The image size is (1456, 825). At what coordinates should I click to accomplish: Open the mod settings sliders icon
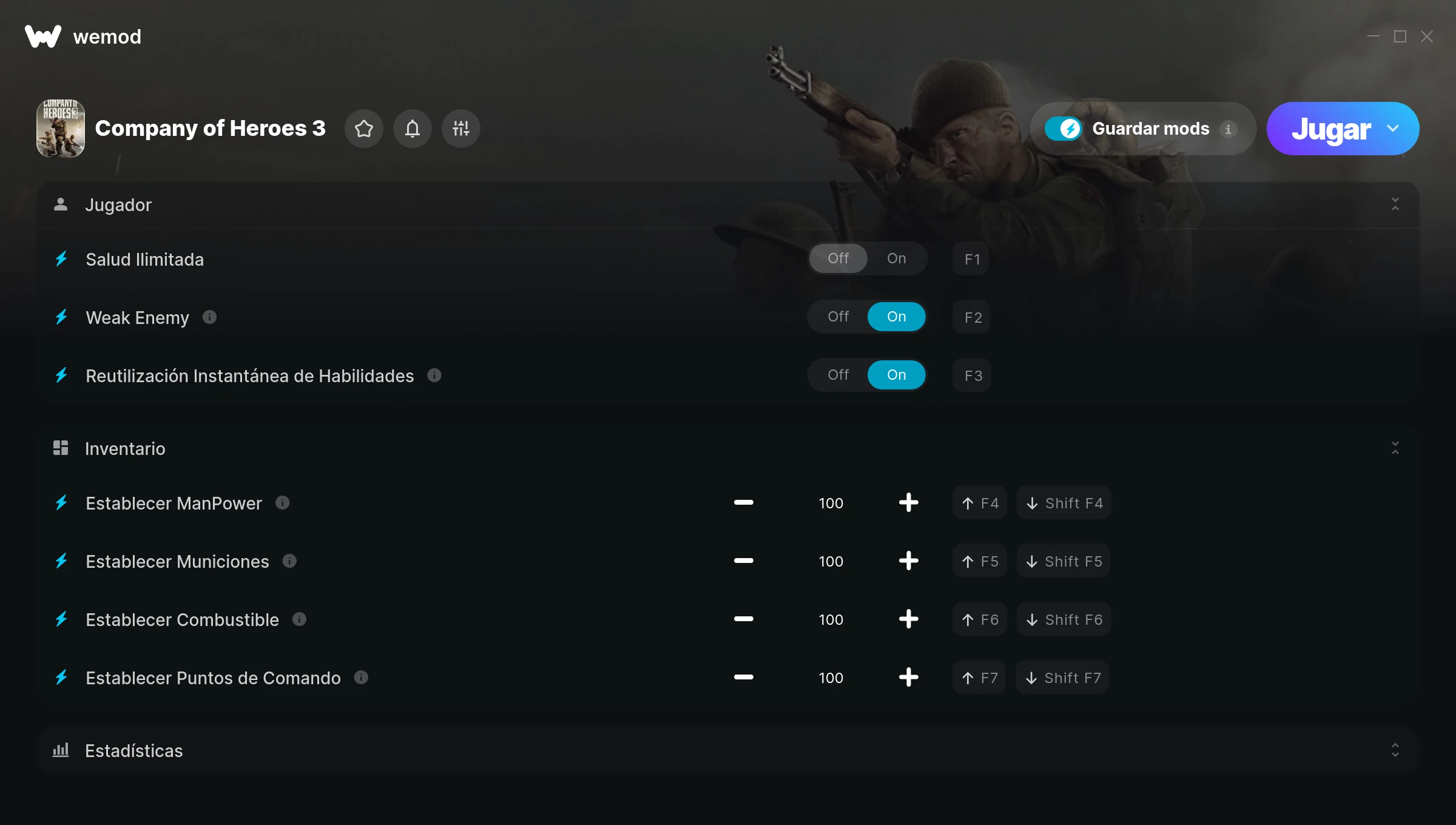(x=461, y=129)
